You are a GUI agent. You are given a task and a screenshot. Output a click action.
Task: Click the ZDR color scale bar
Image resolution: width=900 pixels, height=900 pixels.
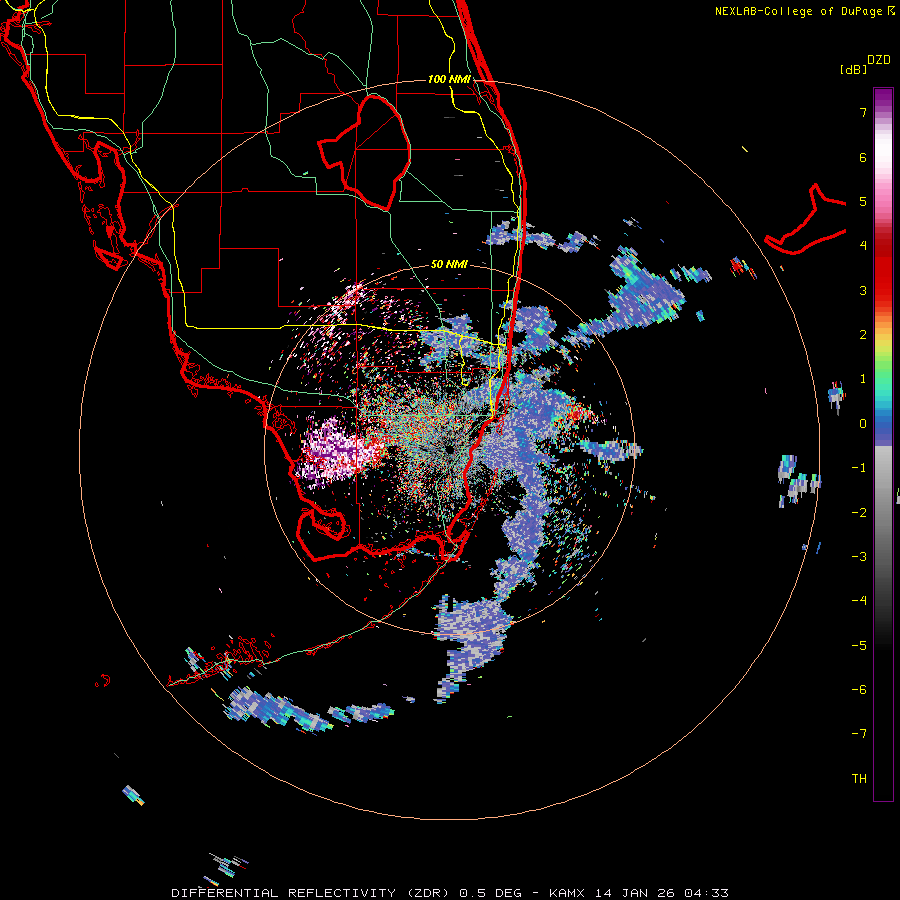(883, 444)
